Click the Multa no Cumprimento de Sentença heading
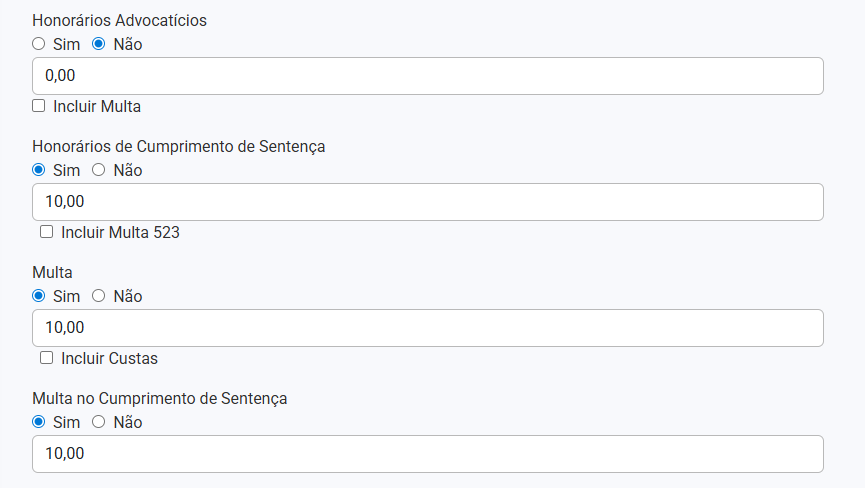The image size is (865, 488). click(159, 398)
